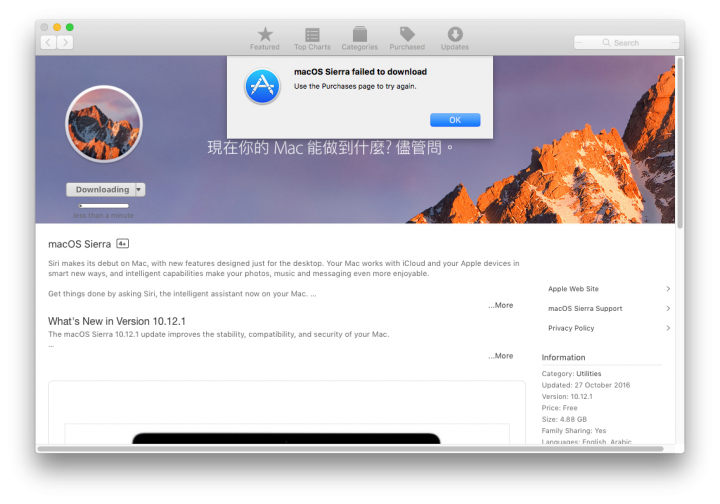This screenshot has height=504, width=720.
Task: Click the Downloading button
Action: tap(102, 190)
